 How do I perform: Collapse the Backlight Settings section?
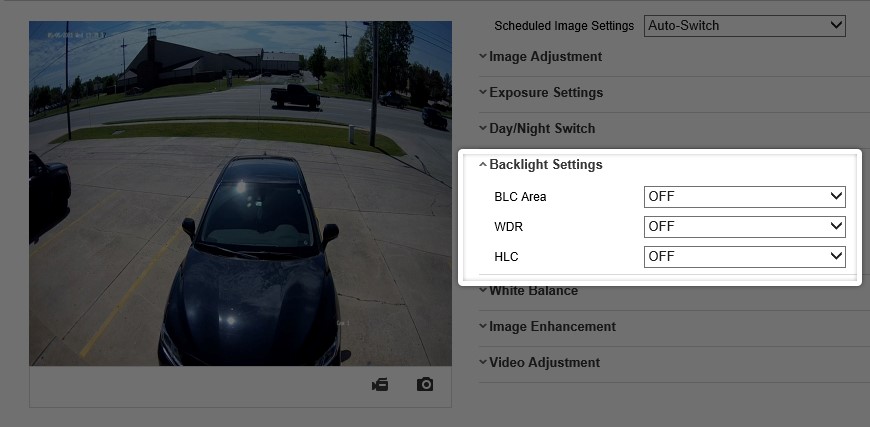(x=546, y=165)
